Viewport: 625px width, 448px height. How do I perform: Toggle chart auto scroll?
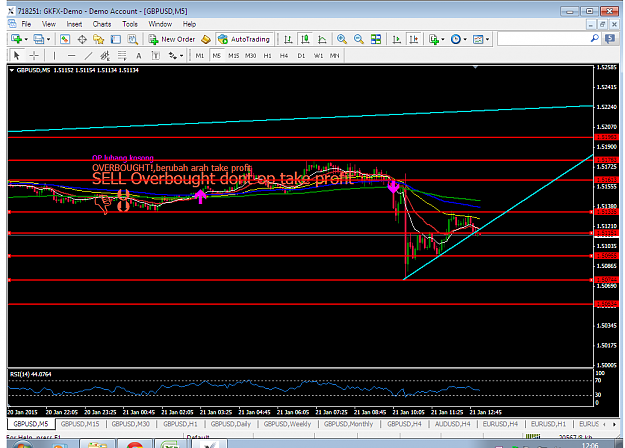(396, 39)
